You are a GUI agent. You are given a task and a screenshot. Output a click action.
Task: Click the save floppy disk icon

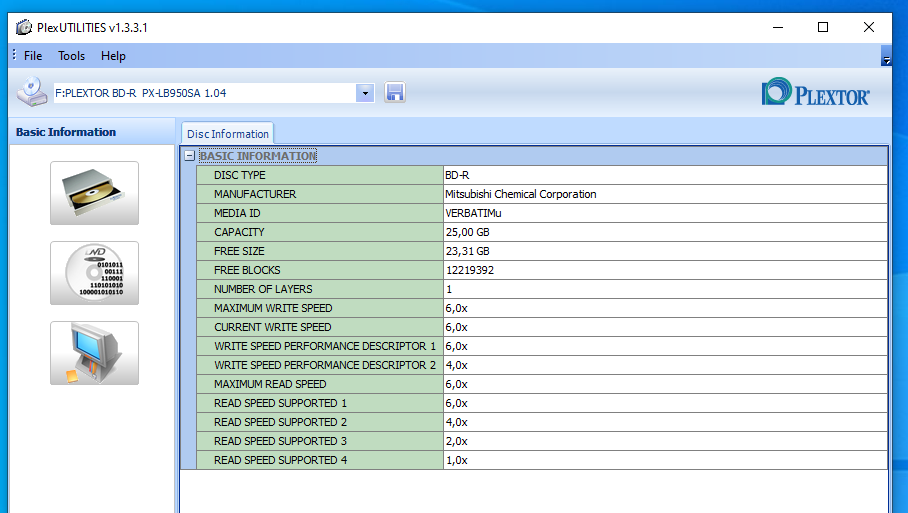395,93
